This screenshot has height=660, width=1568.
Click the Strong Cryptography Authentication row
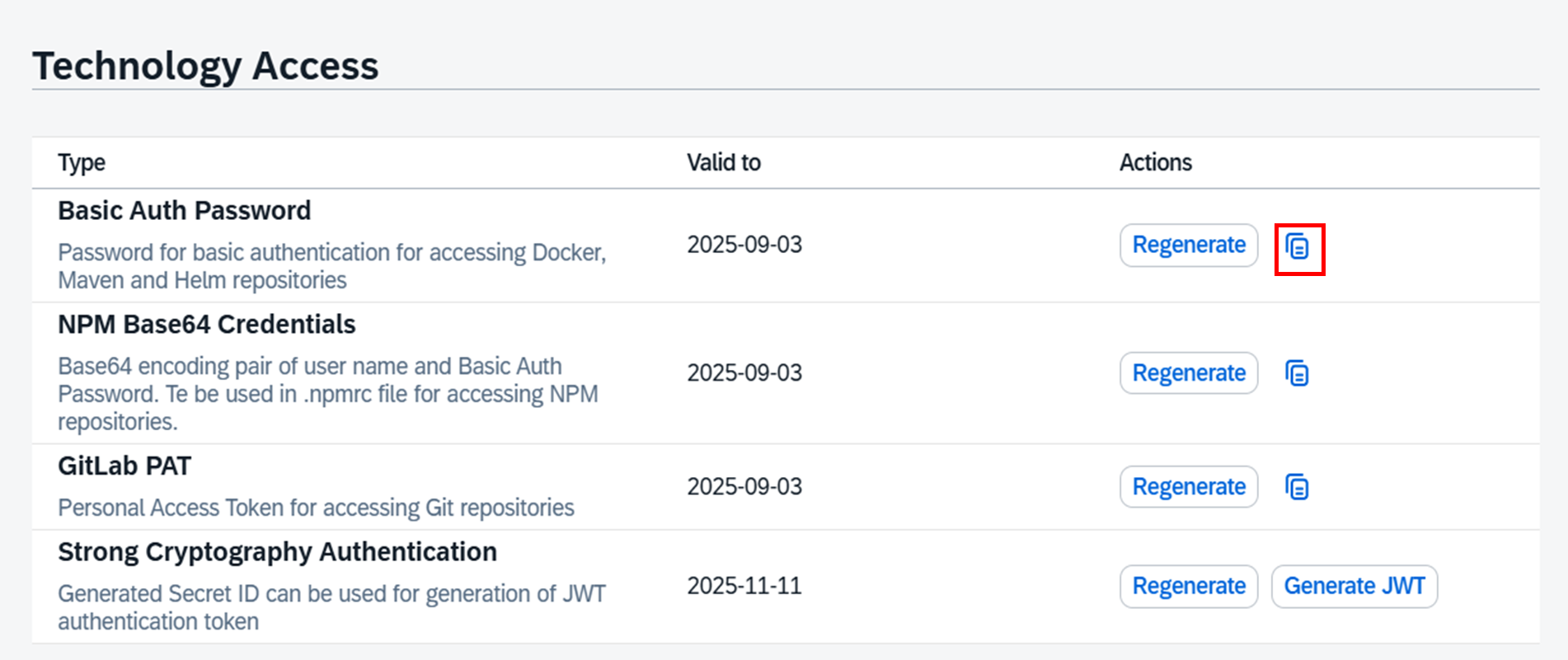pyautogui.click(x=278, y=551)
